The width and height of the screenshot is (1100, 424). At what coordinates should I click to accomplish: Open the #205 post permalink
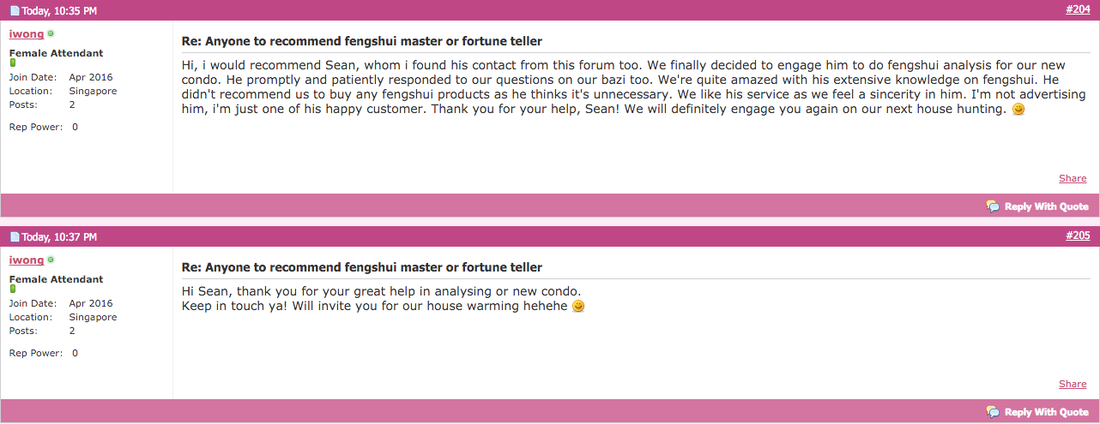coord(1077,237)
